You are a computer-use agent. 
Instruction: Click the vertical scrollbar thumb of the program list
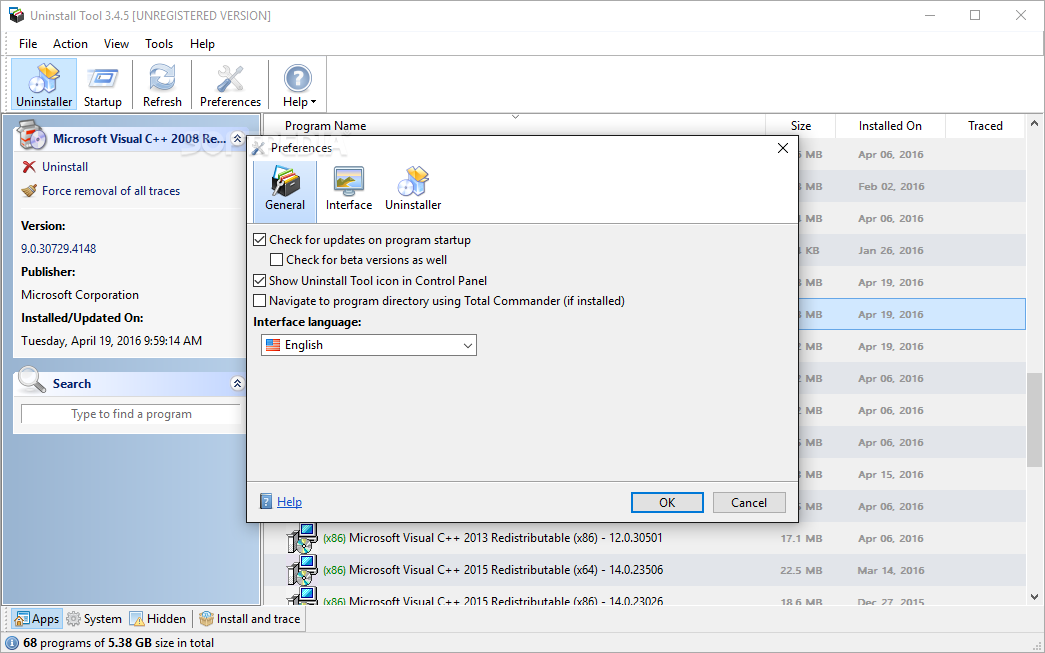pos(1034,419)
